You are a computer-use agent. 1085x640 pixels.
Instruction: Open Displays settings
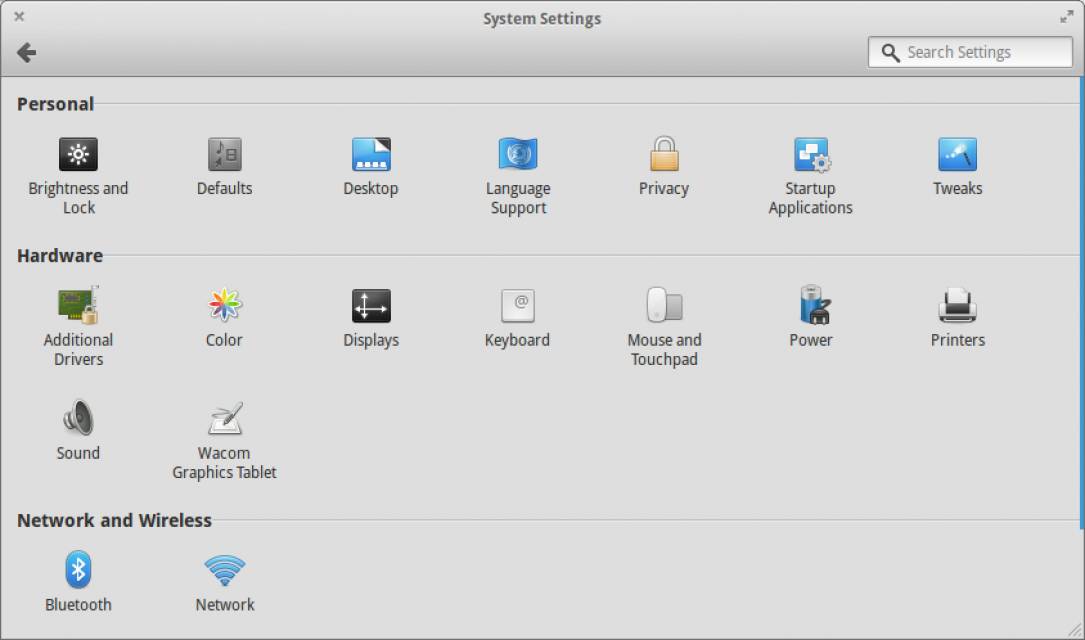(371, 306)
